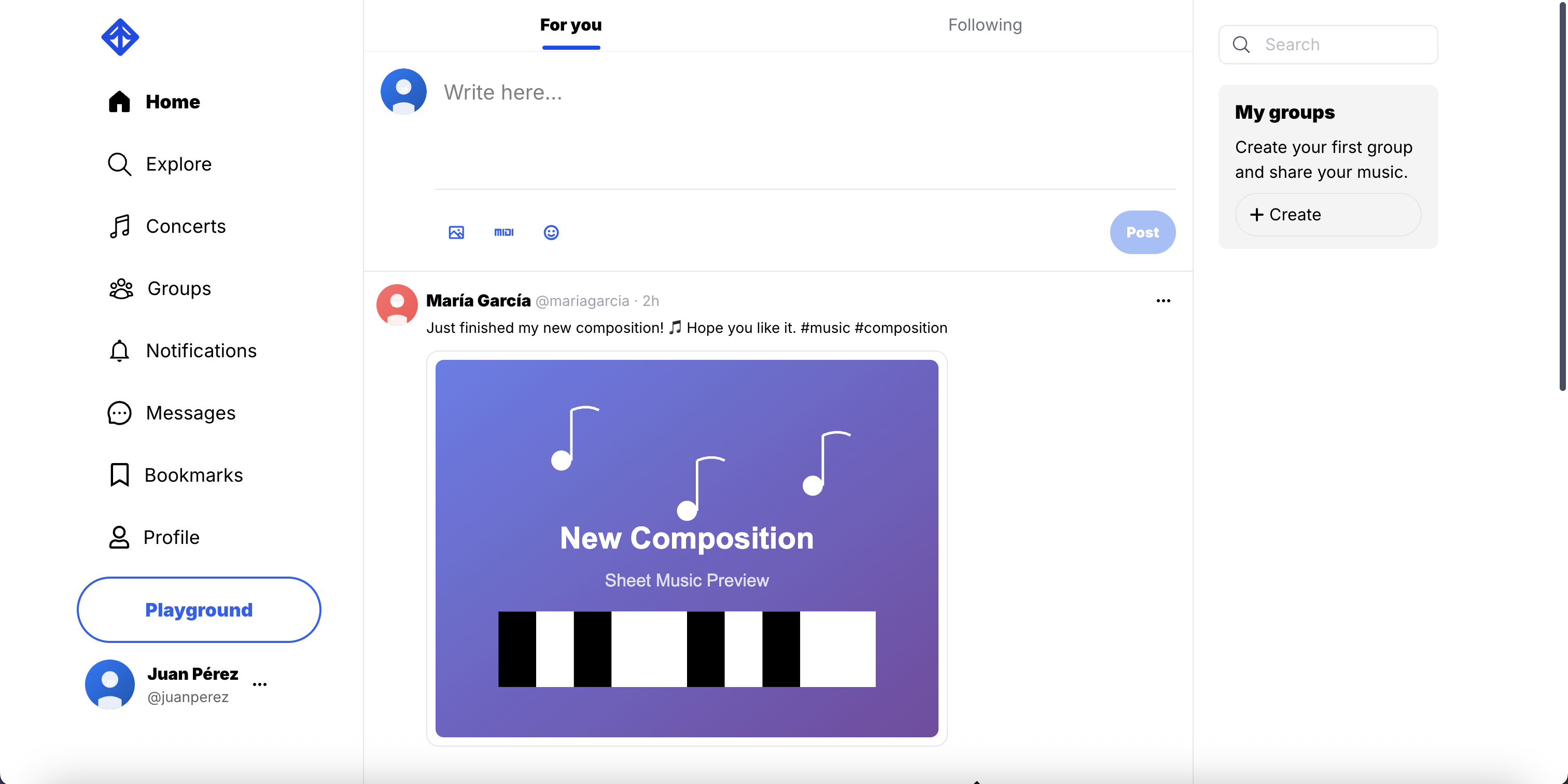Attach a MIDI file to the post
Image resolution: width=1568 pixels, height=784 pixels.
point(503,232)
